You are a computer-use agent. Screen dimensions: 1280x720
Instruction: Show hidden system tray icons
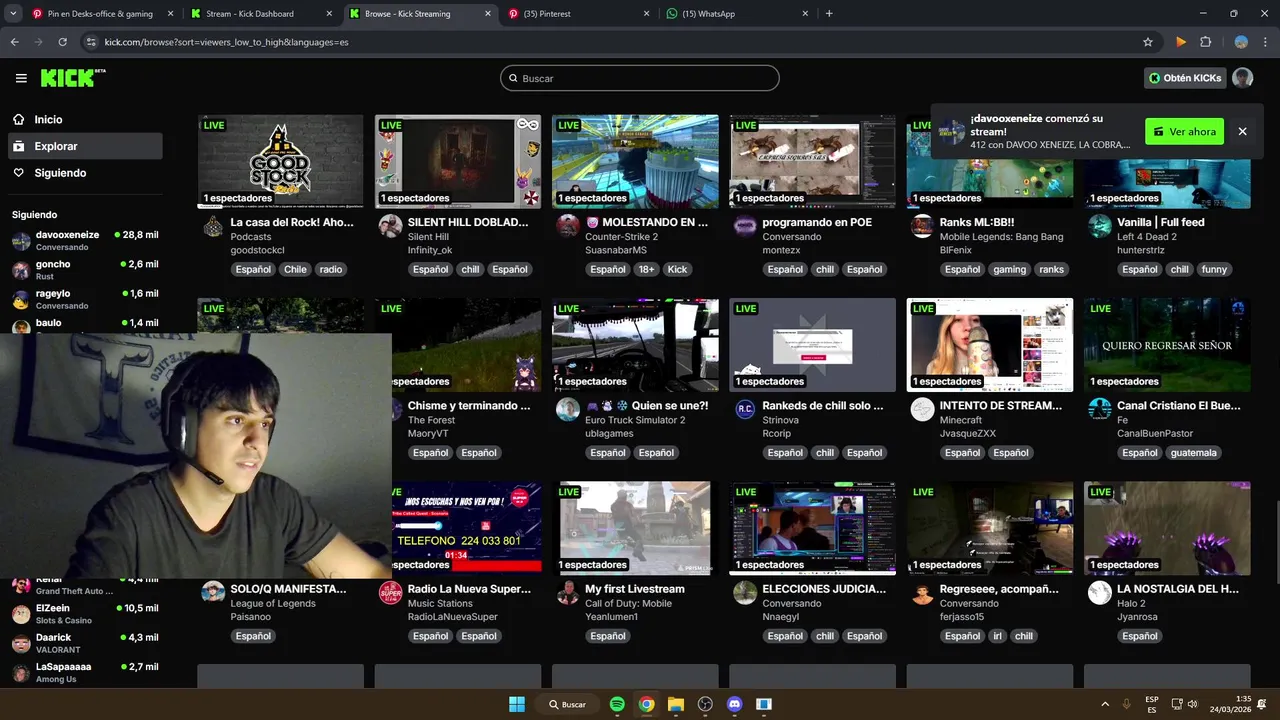[x=1105, y=704]
